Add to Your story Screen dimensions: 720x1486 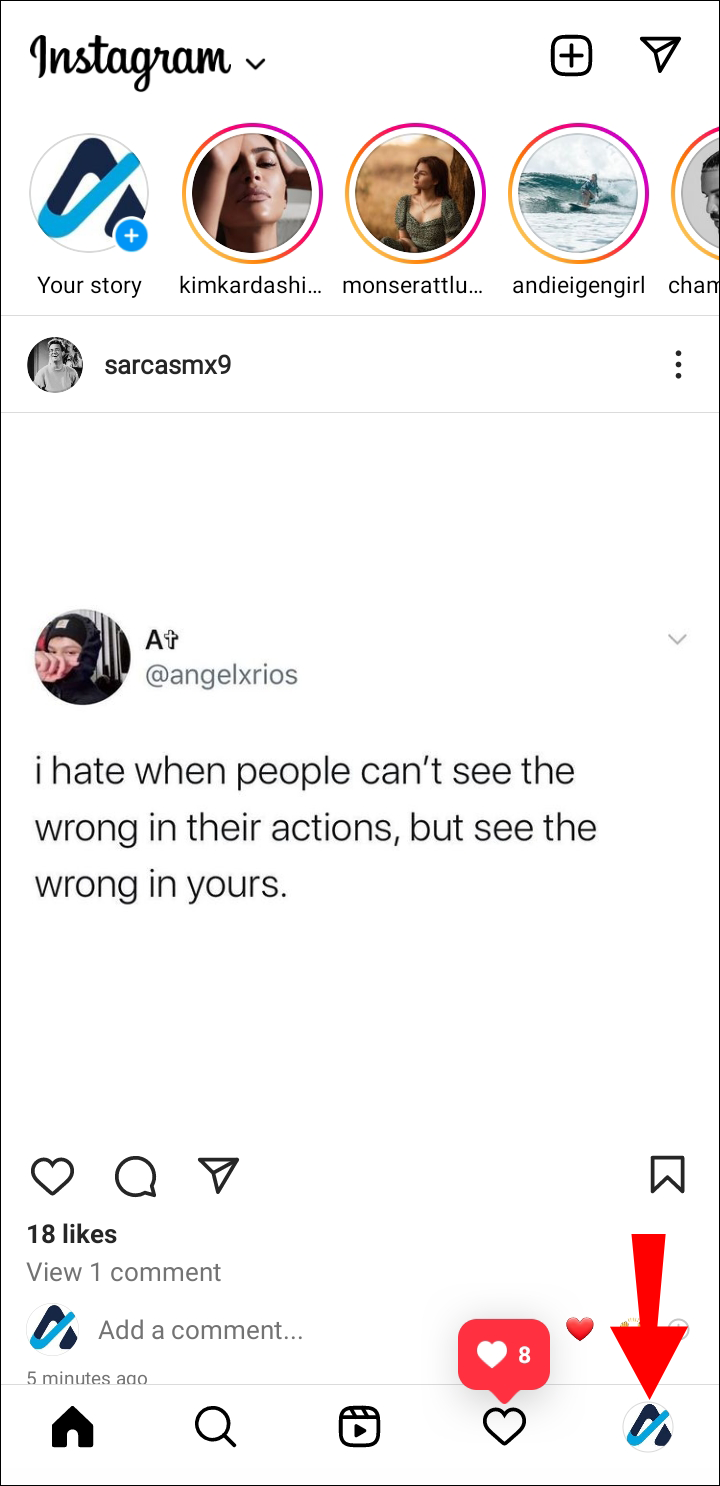point(89,194)
